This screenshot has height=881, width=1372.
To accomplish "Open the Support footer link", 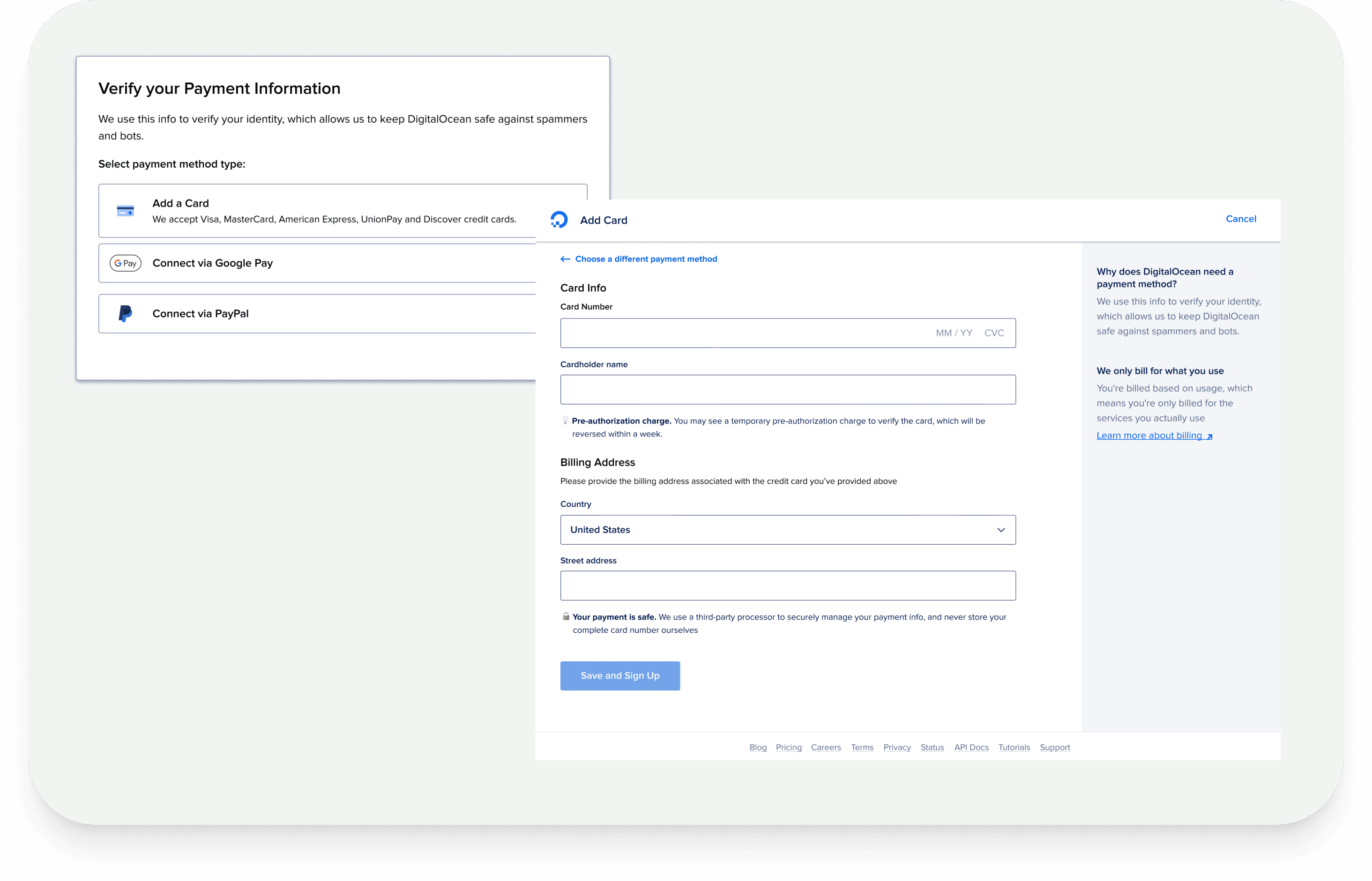I will (x=1054, y=747).
